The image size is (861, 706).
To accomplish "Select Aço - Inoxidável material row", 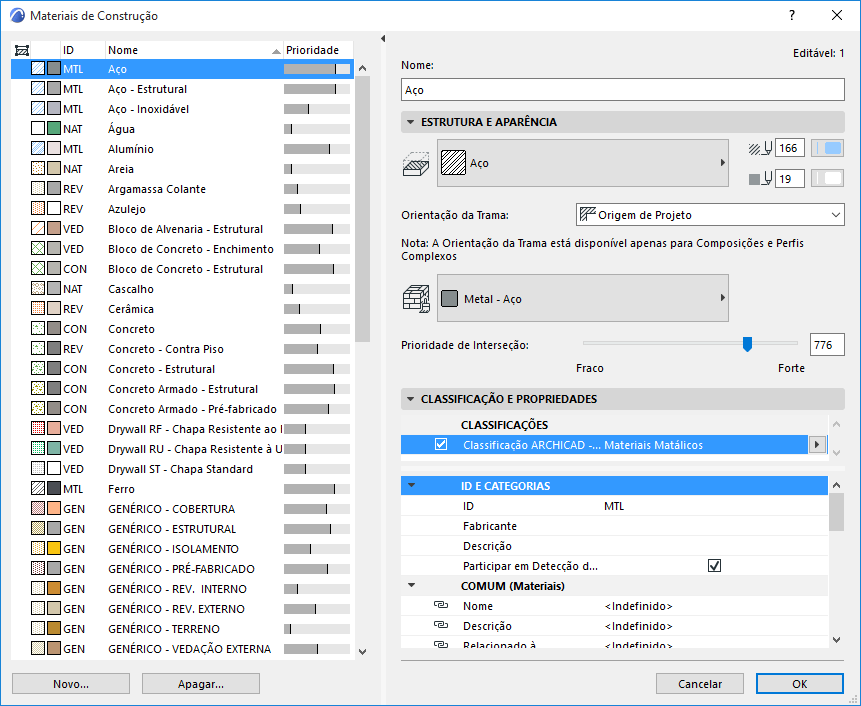I will [x=182, y=109].
